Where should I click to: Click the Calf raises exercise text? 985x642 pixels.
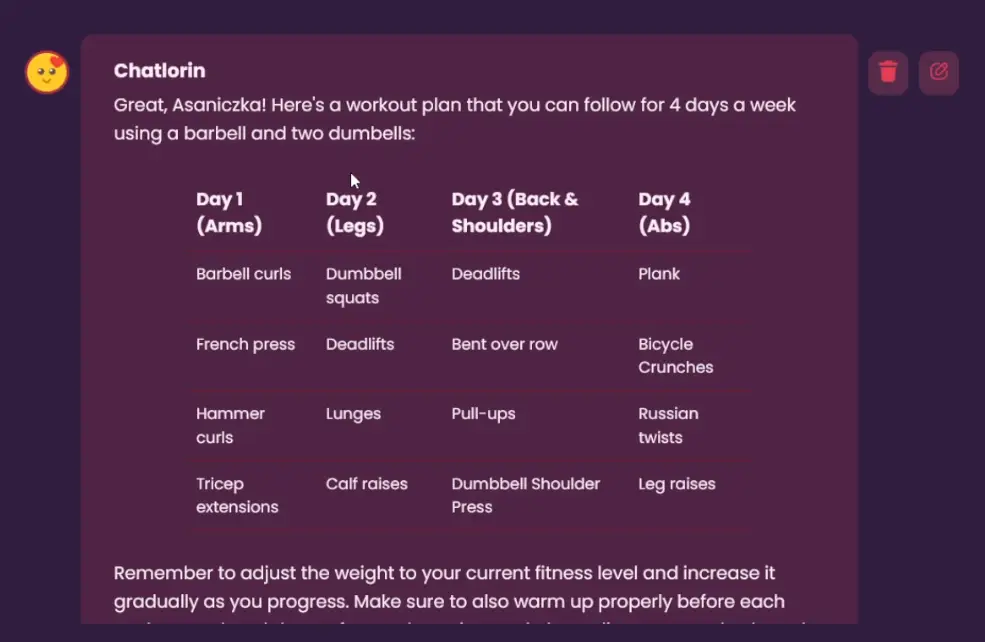tap(366, 483)
